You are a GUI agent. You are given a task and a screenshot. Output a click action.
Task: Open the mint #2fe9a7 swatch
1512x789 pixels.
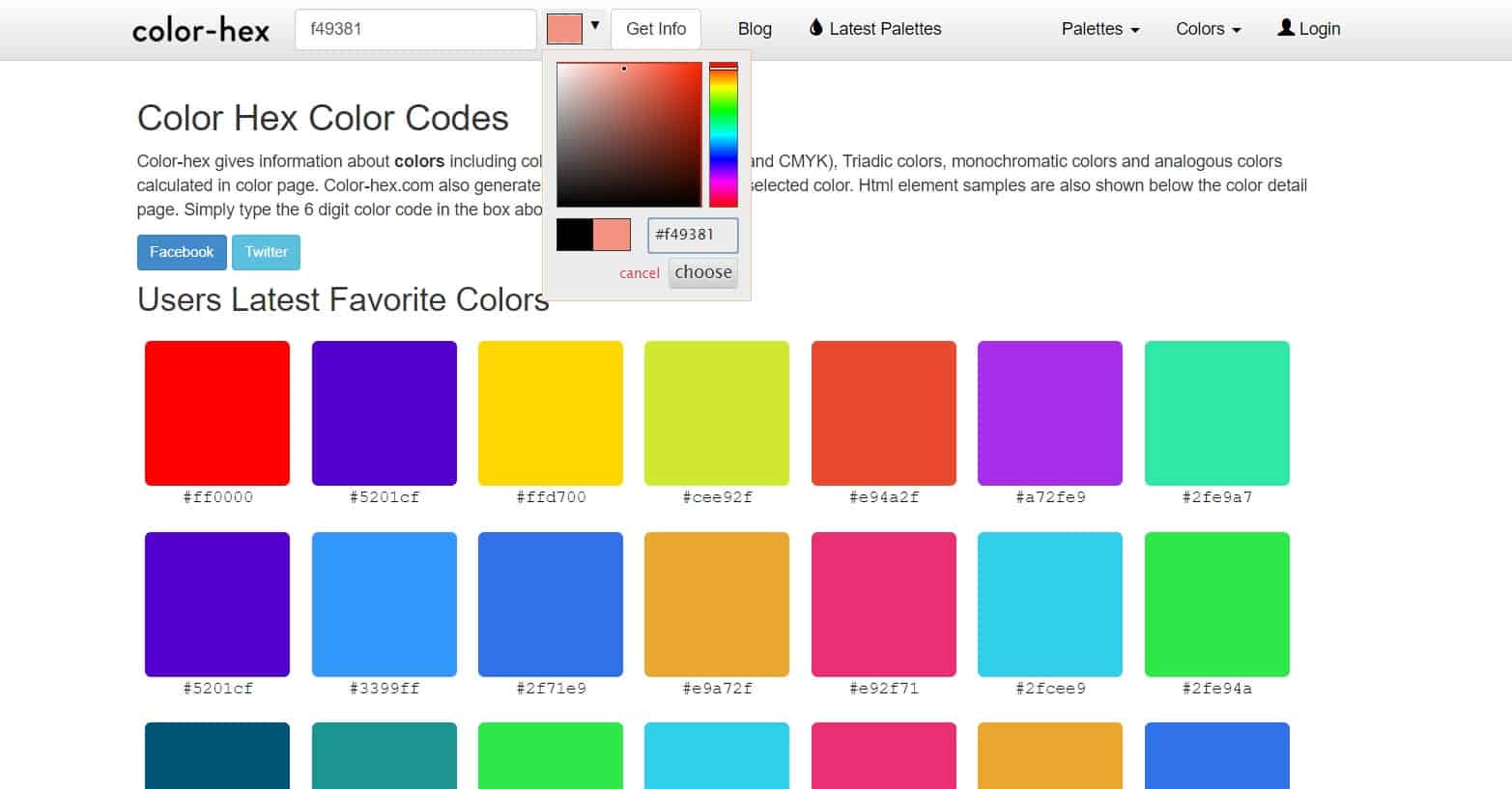click(x=1217, y=413)
